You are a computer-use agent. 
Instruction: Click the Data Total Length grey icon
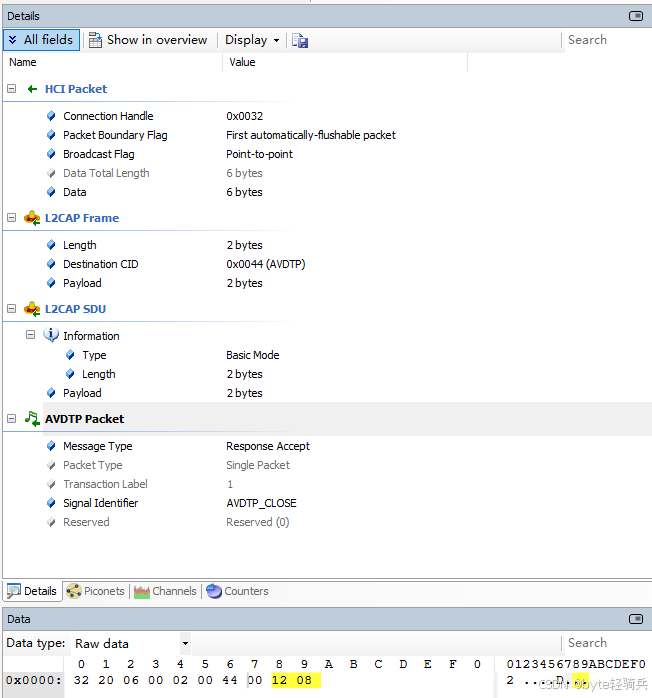[51, 173]
